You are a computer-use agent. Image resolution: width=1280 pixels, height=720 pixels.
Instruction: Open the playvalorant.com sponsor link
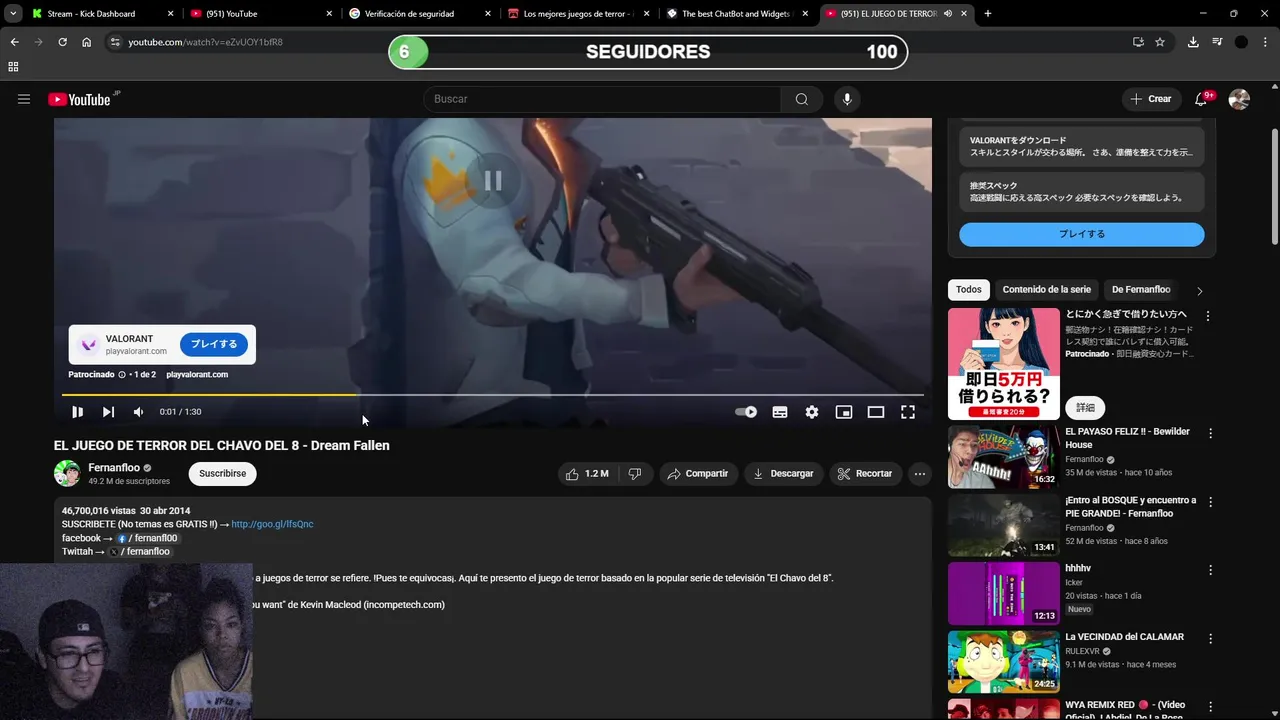[197, 375]
